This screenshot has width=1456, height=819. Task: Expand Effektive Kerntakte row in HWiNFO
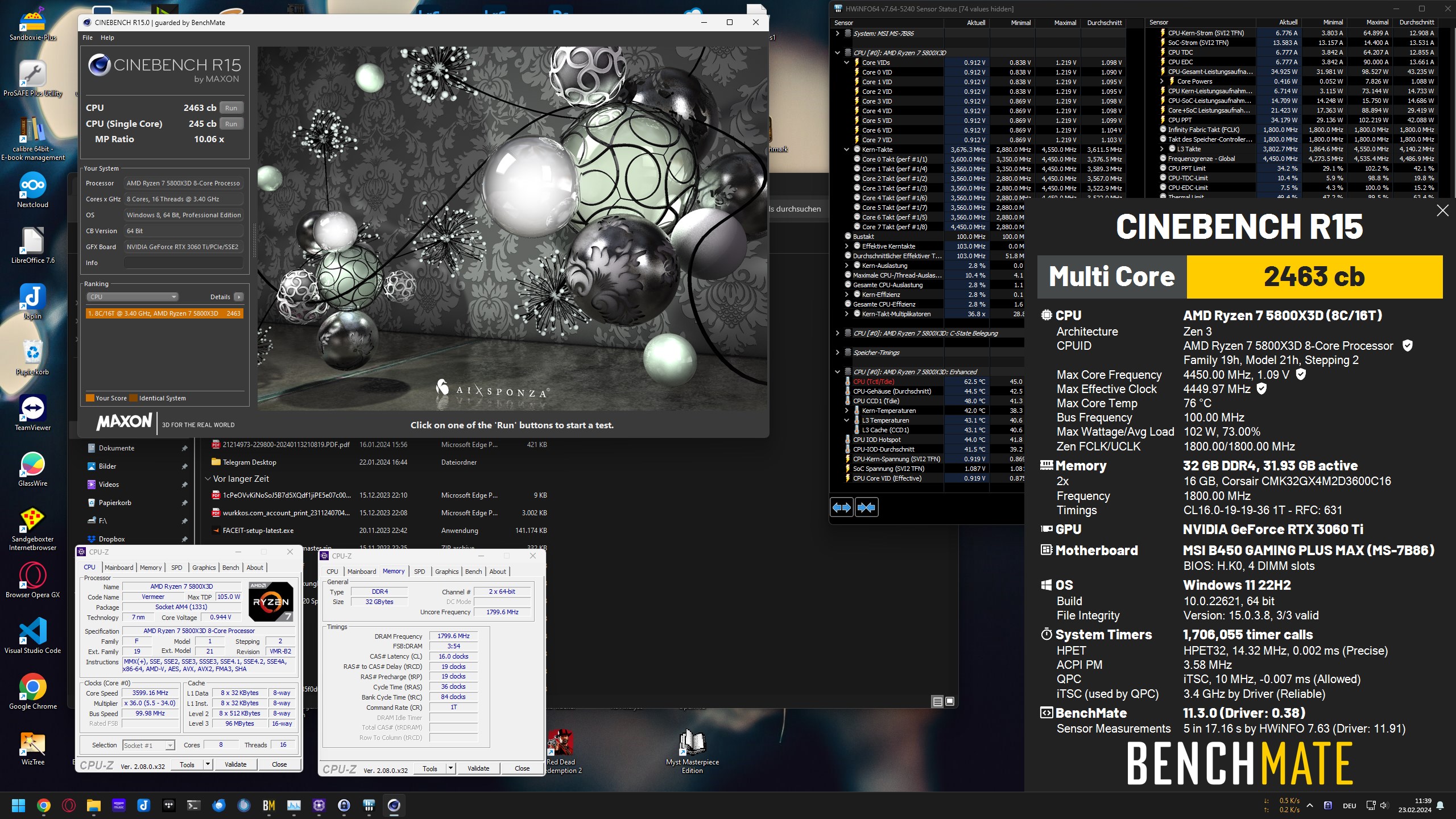click(x=847, y=246)
